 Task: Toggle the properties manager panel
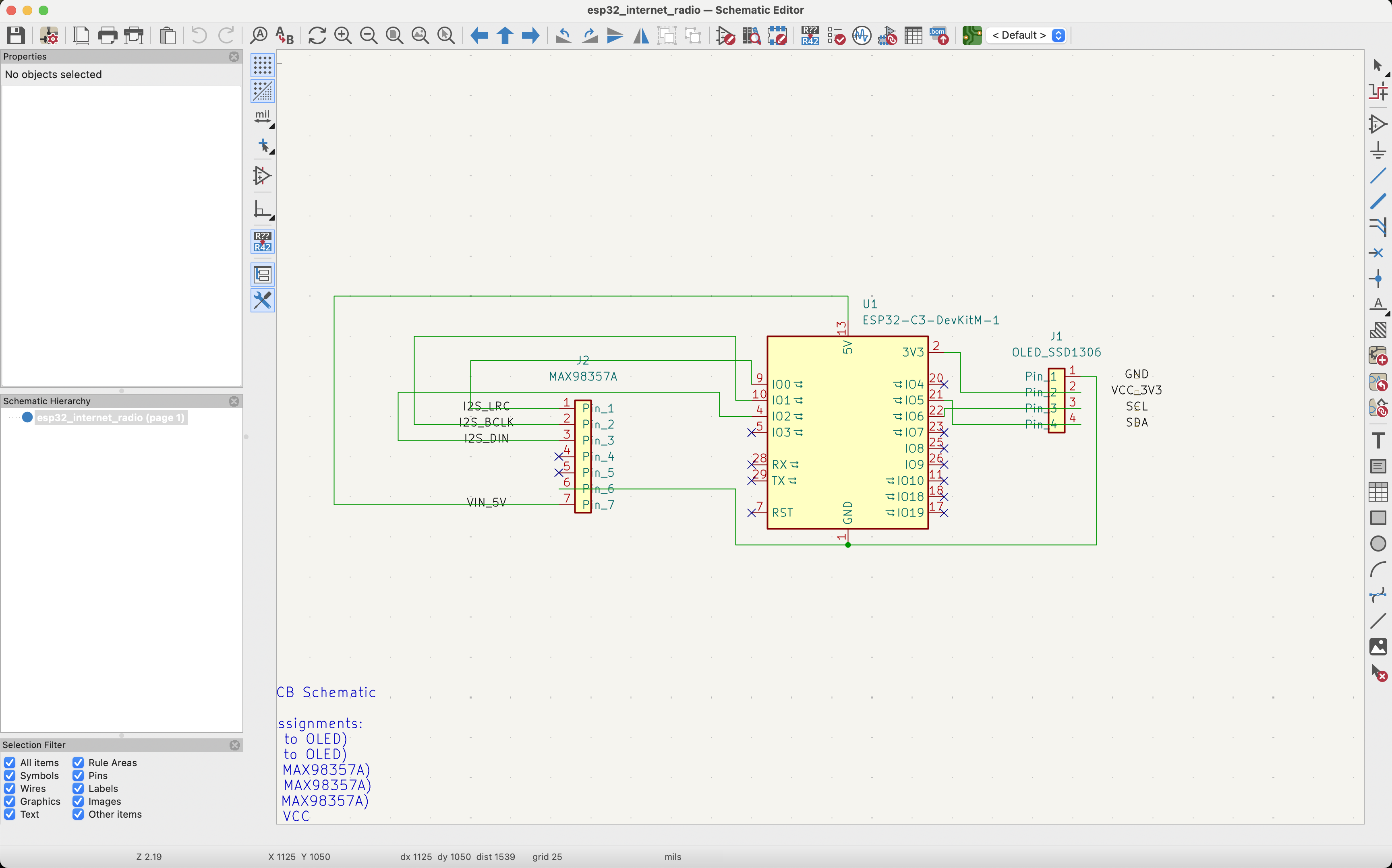tap(263, 300)
